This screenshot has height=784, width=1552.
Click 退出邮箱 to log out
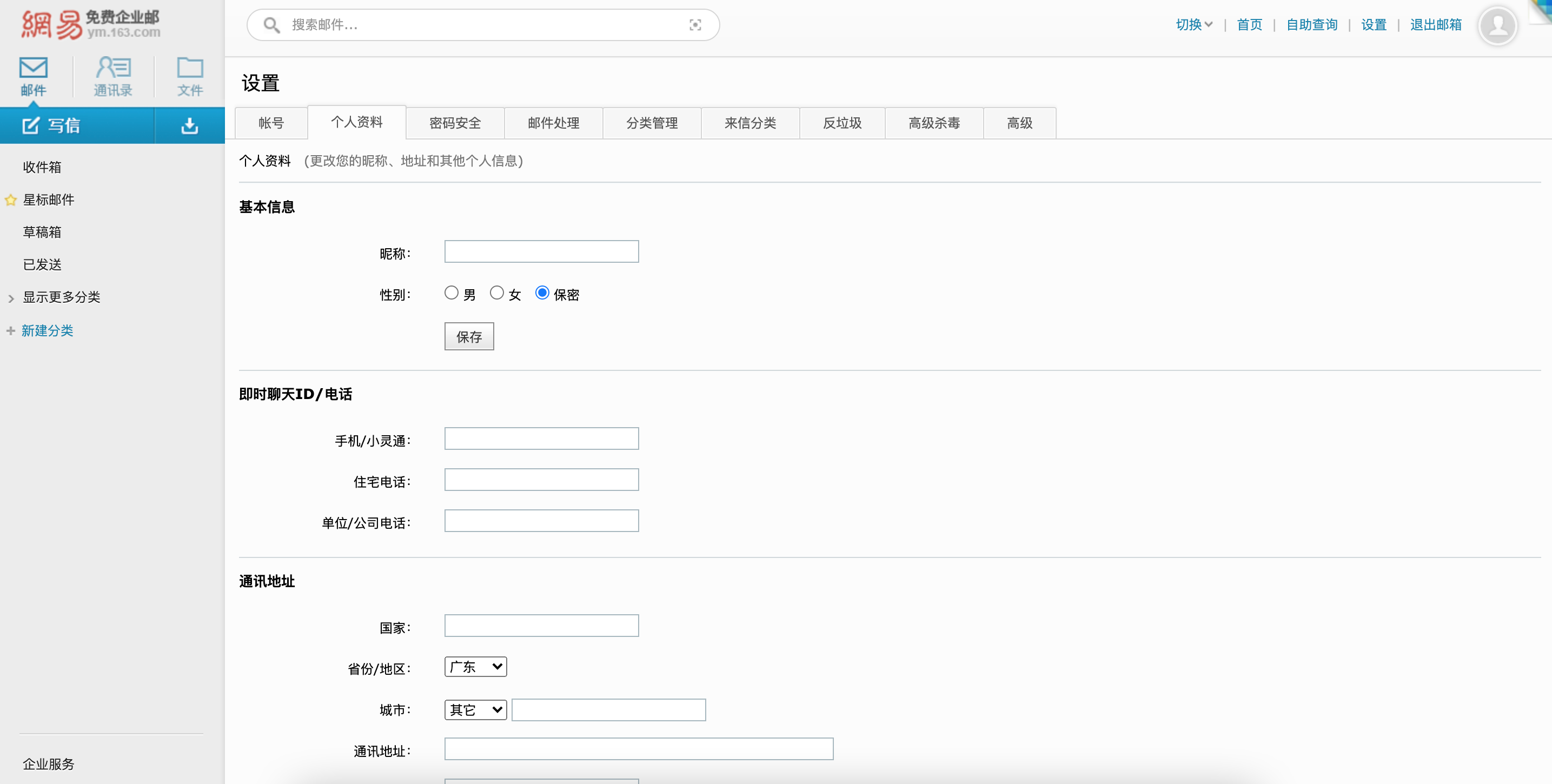[x=1436, y=25]
